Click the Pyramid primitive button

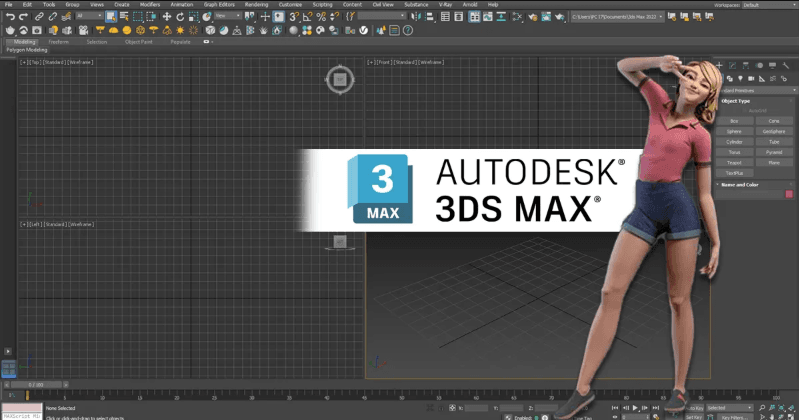coord(774,152)
